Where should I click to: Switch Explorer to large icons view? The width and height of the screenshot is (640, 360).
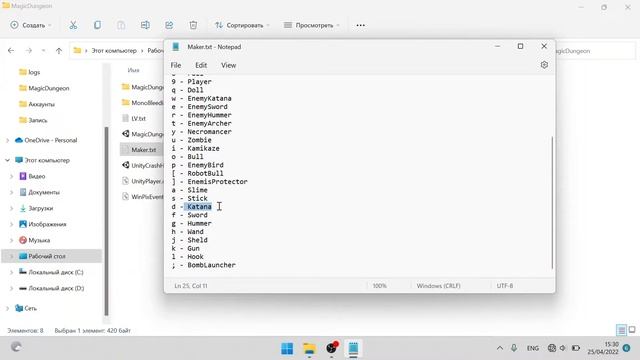pos(632,330)
